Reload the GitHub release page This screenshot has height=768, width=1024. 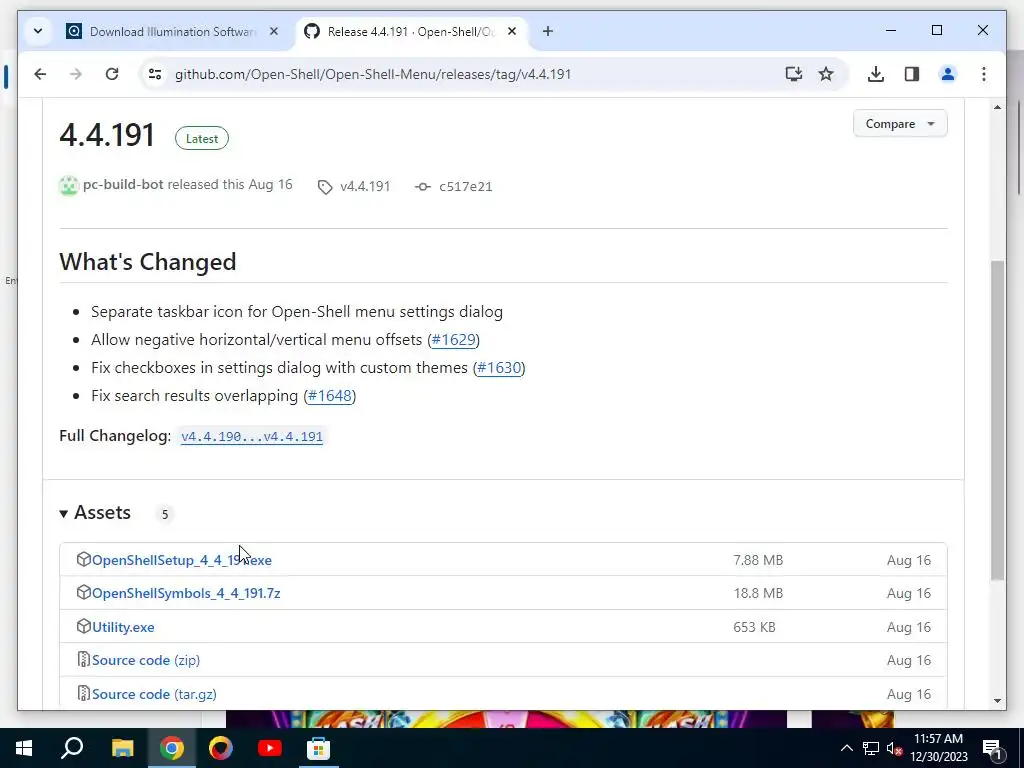tap(112, 74)
